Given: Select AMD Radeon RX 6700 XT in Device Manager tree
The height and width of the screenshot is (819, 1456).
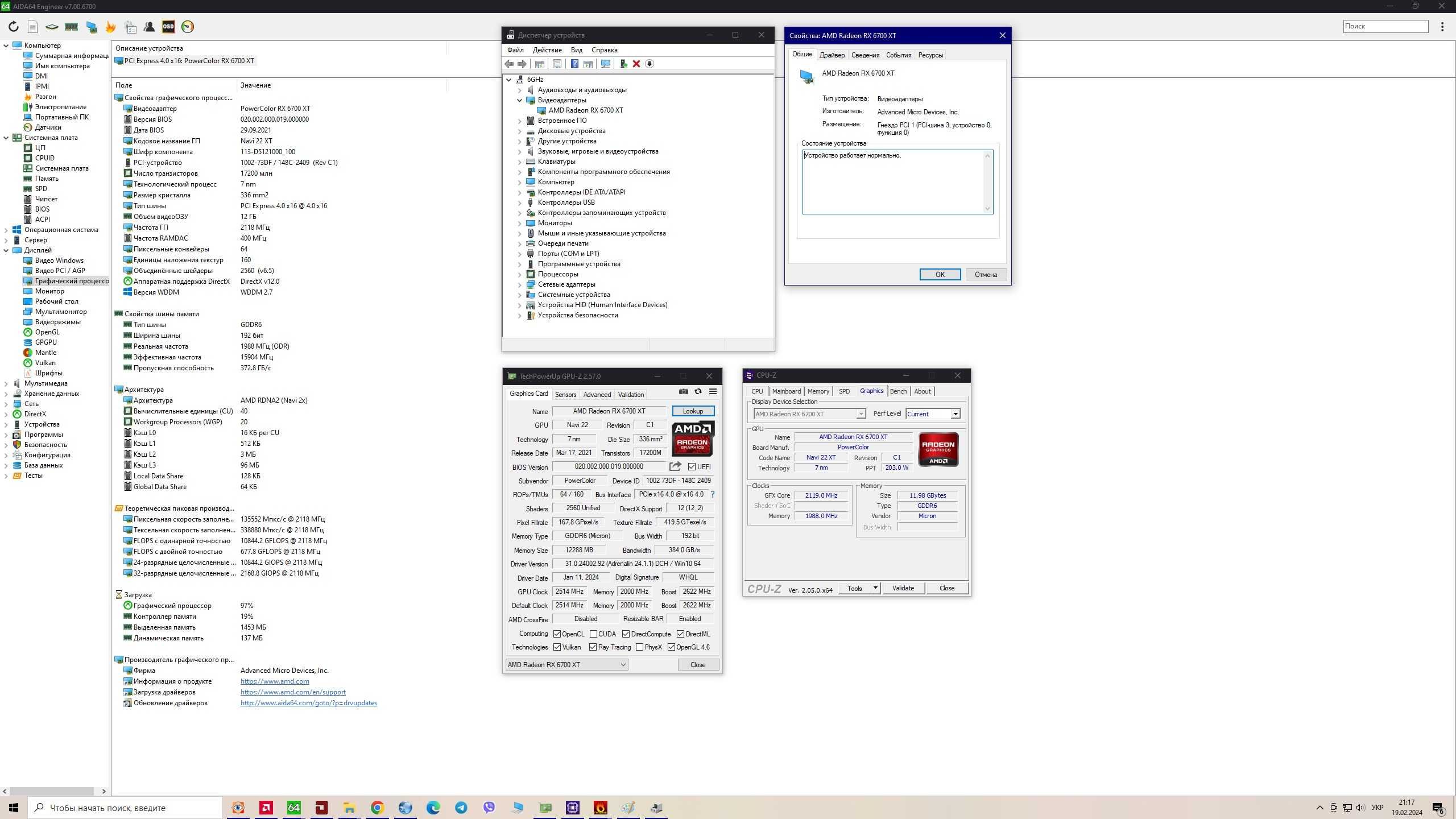Looking at the screenshot, I should (x=586, y=110).
